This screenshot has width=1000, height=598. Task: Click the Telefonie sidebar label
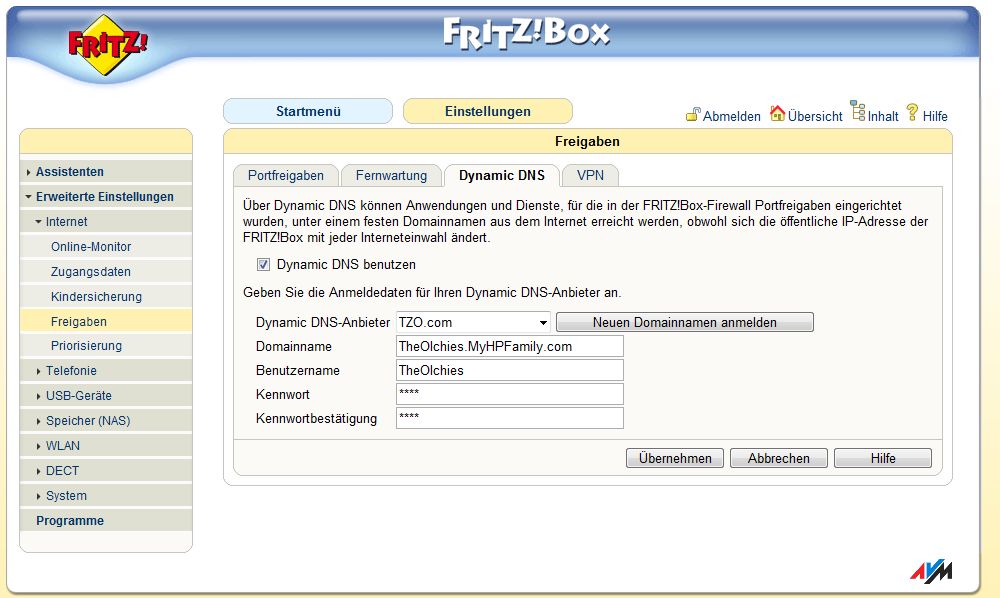click(71, 371)
